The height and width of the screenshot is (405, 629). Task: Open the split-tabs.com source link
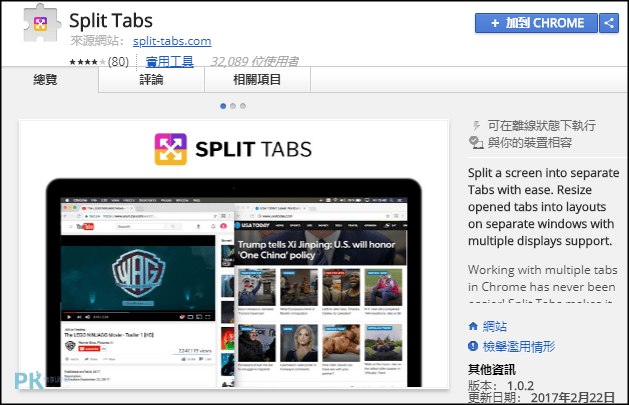(x=172, y=41)
